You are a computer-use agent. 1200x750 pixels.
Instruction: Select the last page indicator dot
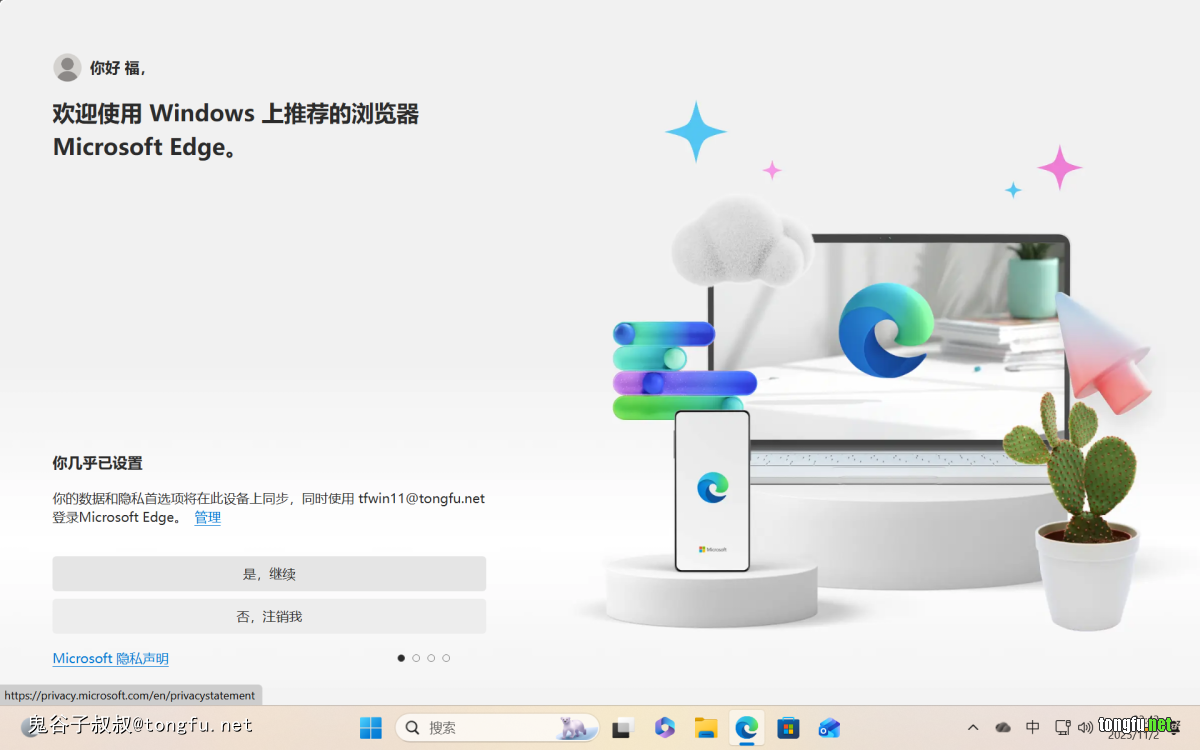(446, 658)
